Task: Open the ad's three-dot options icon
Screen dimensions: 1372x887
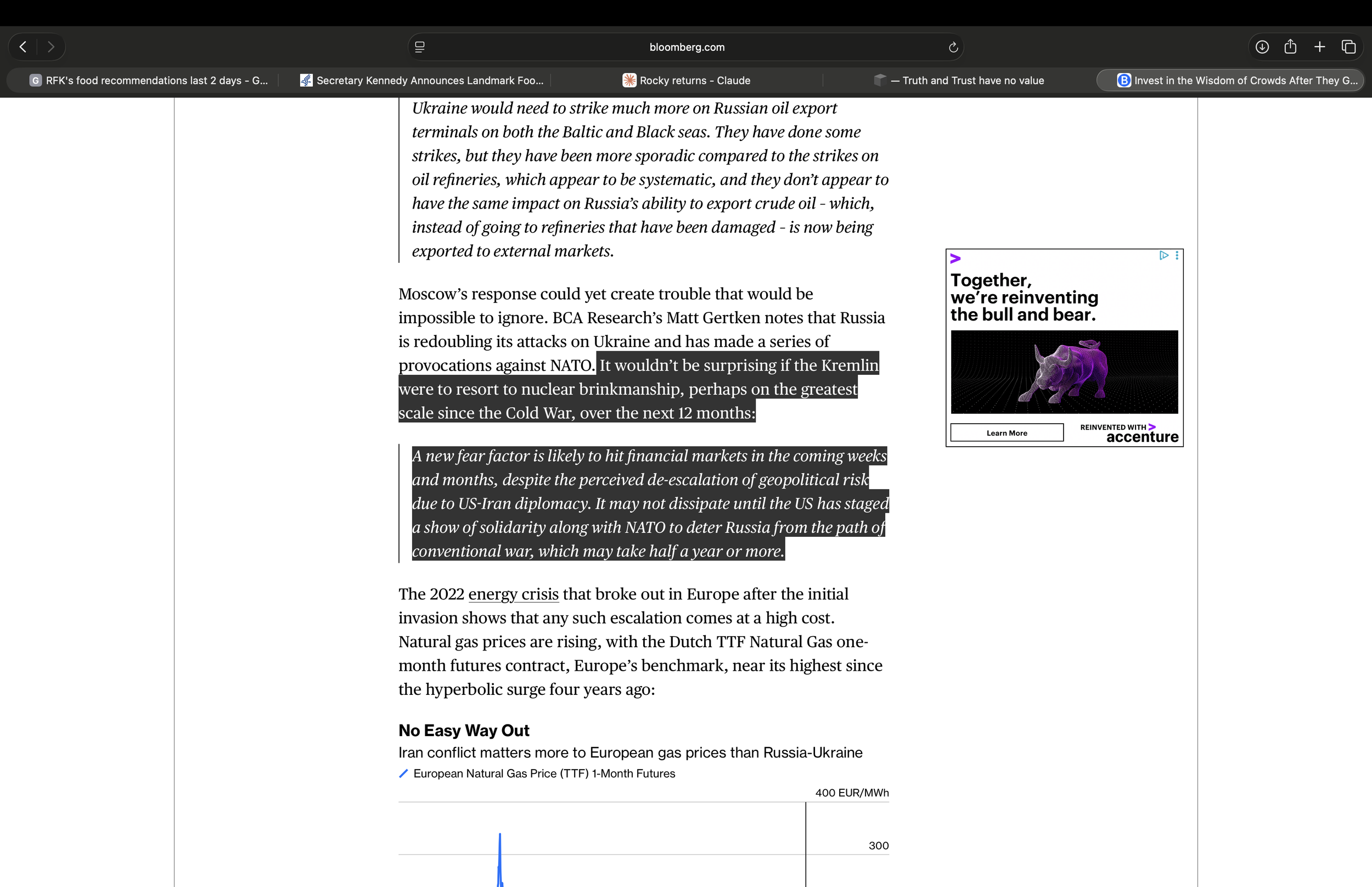Action: click(1177, 255)
